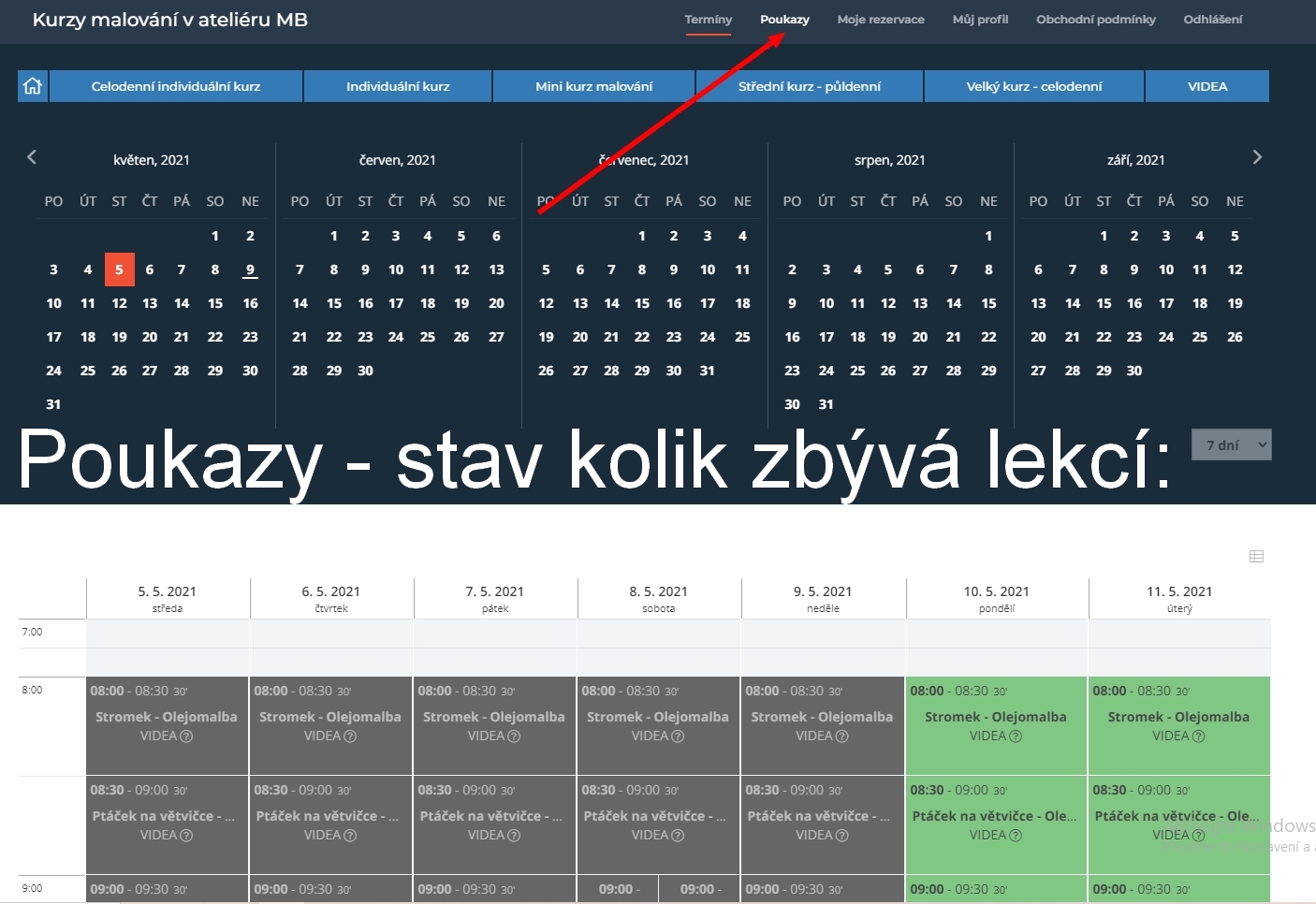Image resolution: width=1316 pixels, height=904 pixels.
Task: Select day 31 in červenec 2021
Action: click(x=708, y=371)
